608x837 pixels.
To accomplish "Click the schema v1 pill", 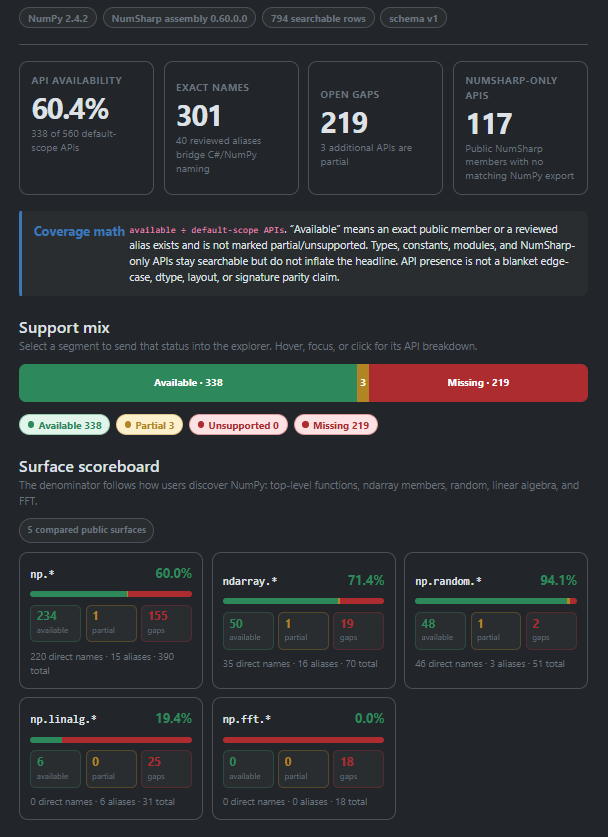I will 413,18.
